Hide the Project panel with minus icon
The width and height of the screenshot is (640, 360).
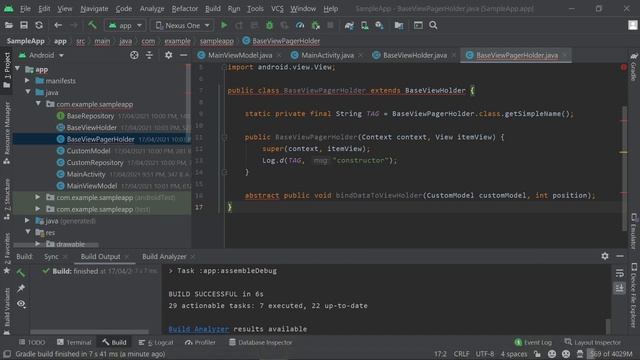click(x=184, y=55)
